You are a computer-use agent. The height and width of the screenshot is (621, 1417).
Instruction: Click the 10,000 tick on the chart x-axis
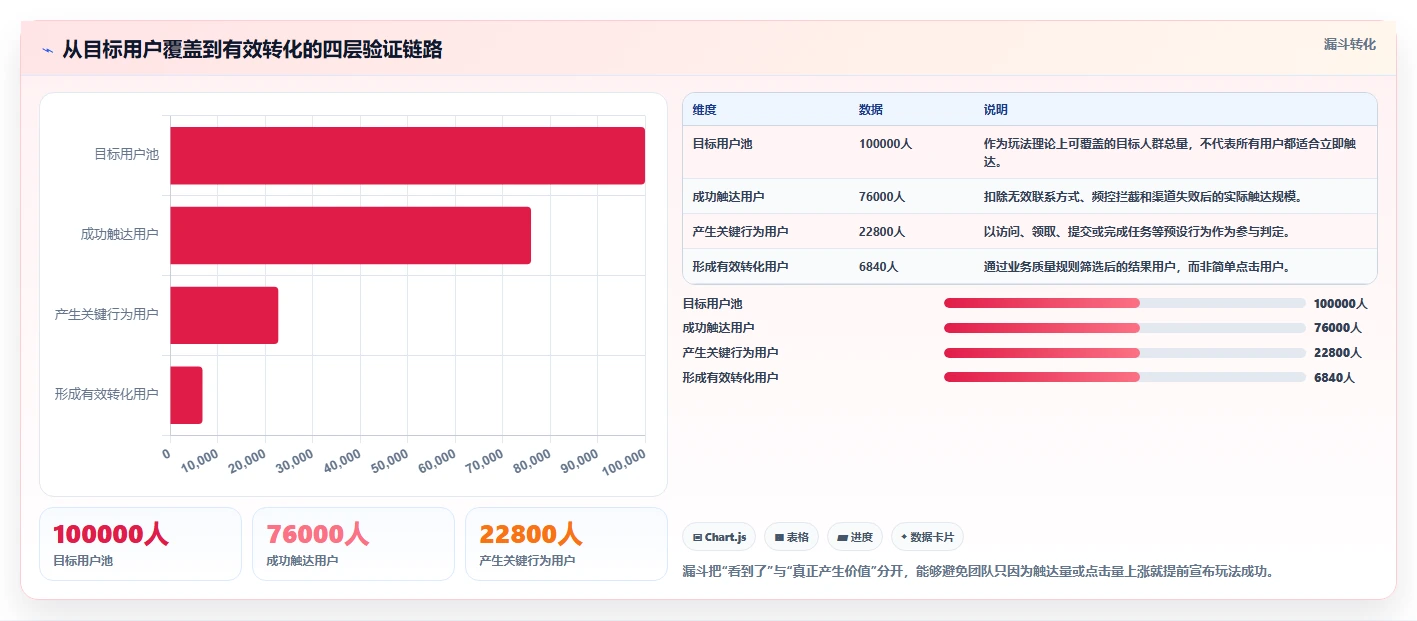pyautogui.click(x=199, y=462)
